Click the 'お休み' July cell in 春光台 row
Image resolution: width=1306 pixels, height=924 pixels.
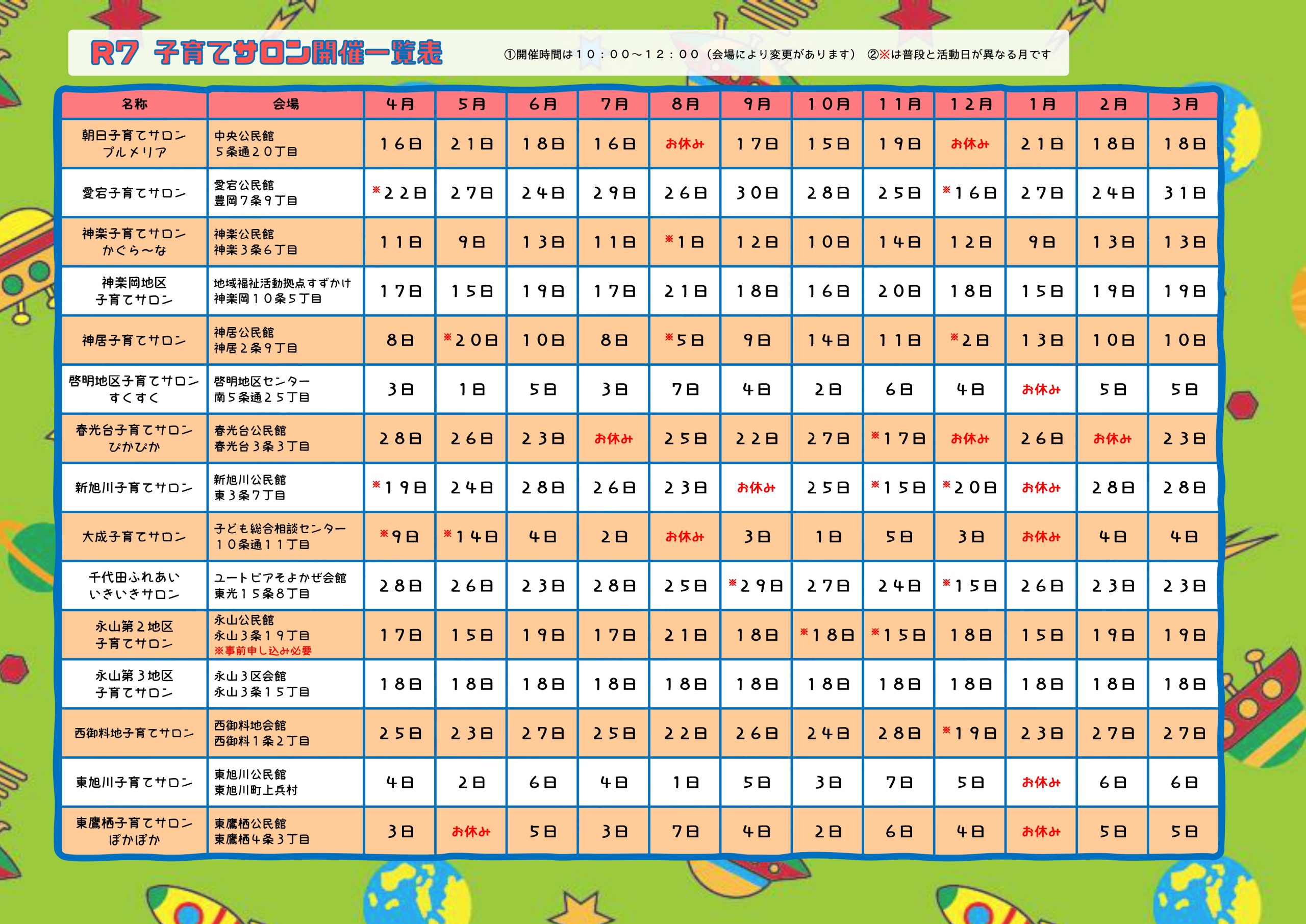click(x=614, y=438)
